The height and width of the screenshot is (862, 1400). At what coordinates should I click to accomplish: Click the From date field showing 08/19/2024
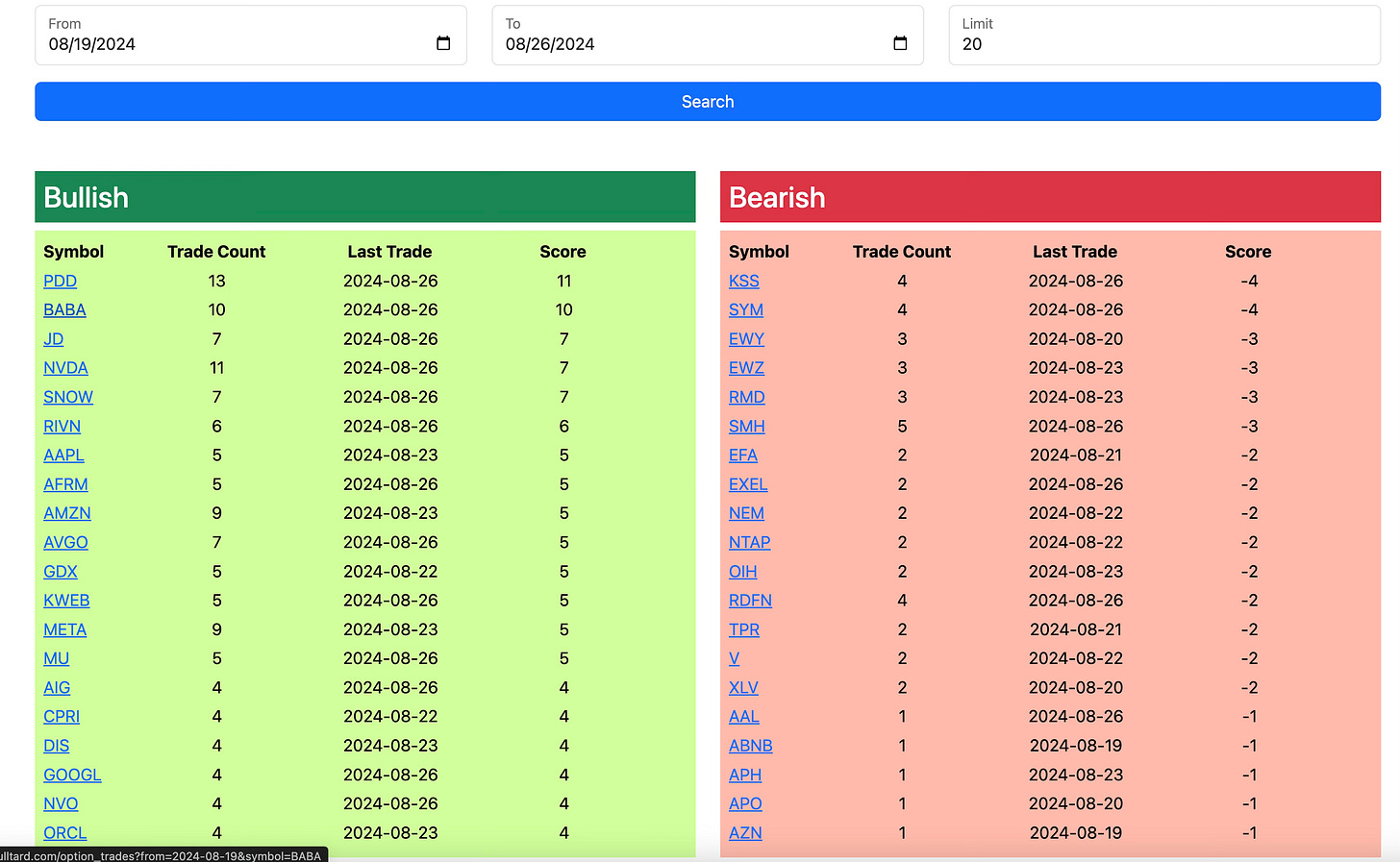click(x=251, y=36)
